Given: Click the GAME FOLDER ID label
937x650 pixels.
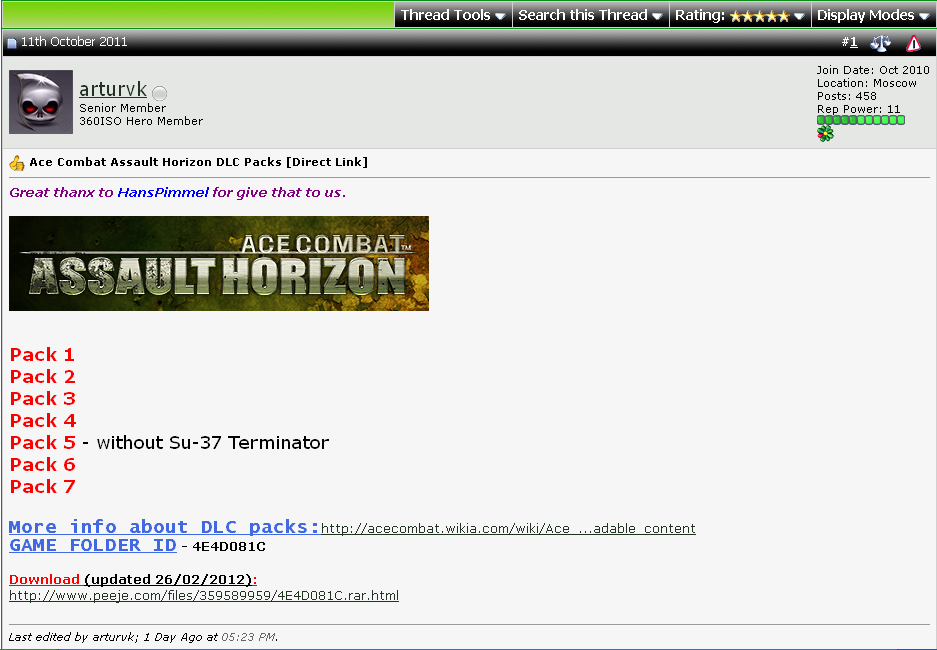Looking at the screenshot, I should click(x=93, y=545).
